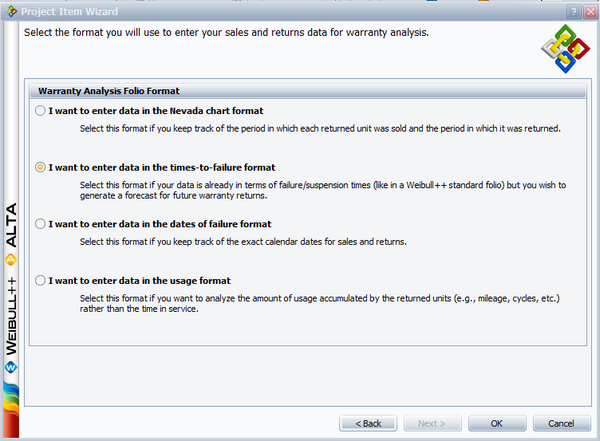The height and width of the screenshot is (441, 600).
Task: Click the grayed-out Next button
Action: click(432, 423)
